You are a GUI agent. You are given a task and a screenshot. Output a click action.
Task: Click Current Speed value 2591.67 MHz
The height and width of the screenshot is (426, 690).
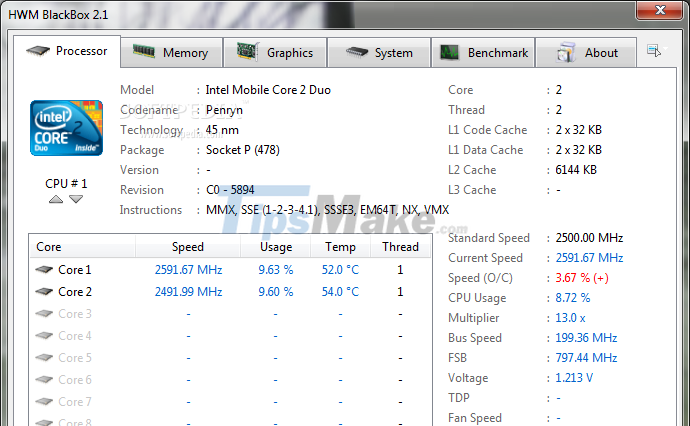(x=589, y=258)
